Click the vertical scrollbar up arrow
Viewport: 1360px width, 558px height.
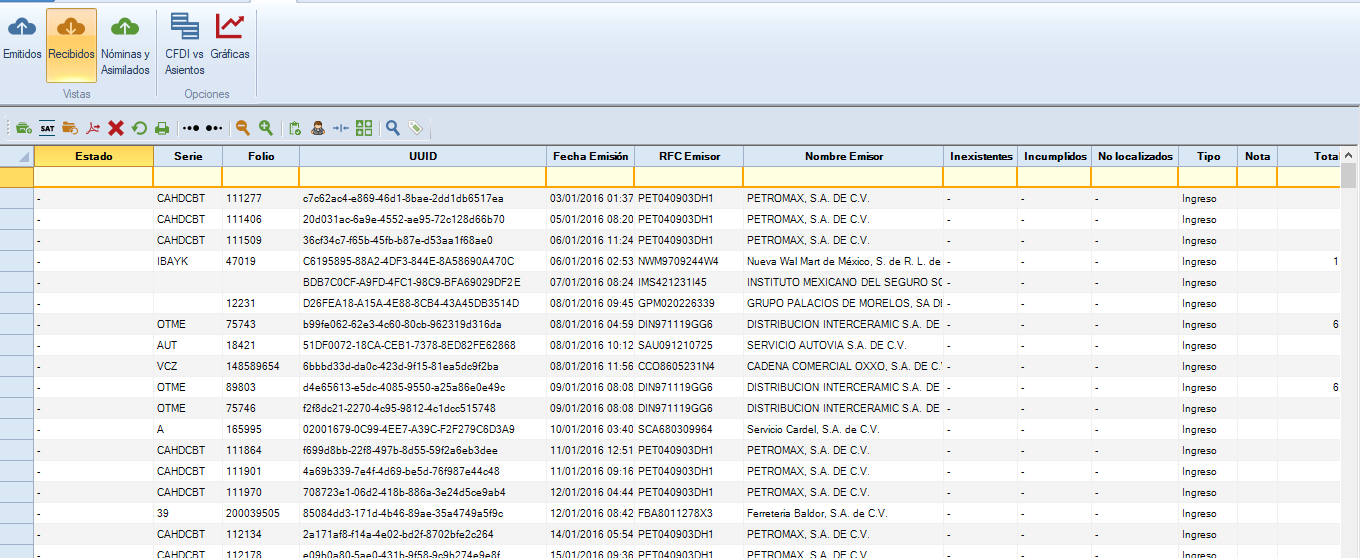(x=1349, y=156)
